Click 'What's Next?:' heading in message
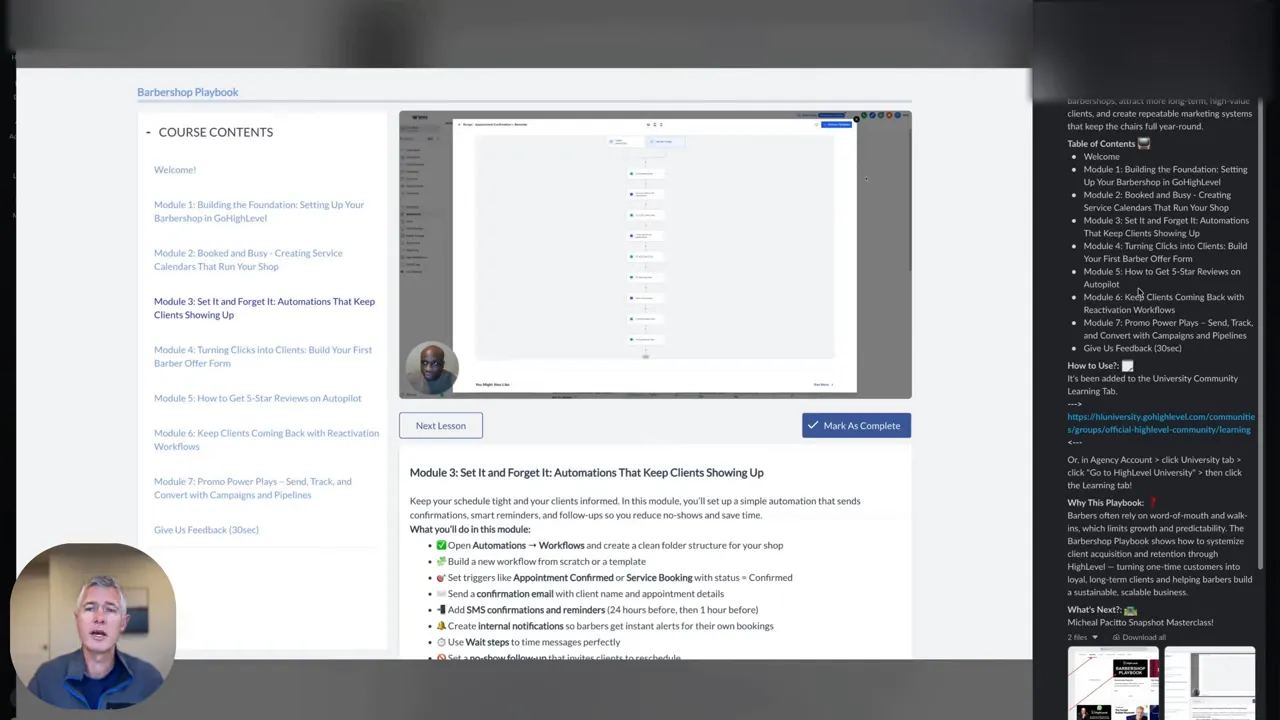This screenshot has width=1280, height=720. coord(1094,610)
